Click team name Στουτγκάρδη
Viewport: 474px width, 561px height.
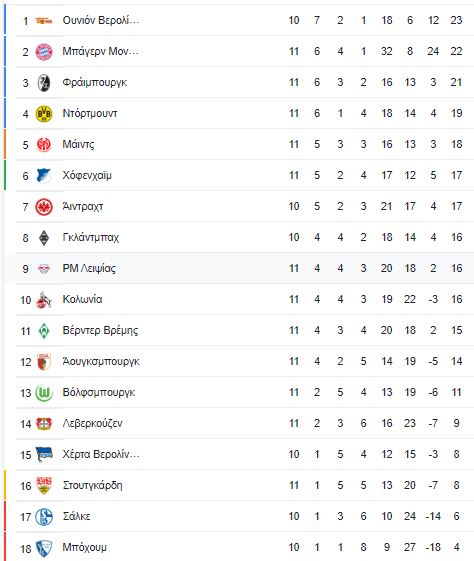(x=92, y=486)
